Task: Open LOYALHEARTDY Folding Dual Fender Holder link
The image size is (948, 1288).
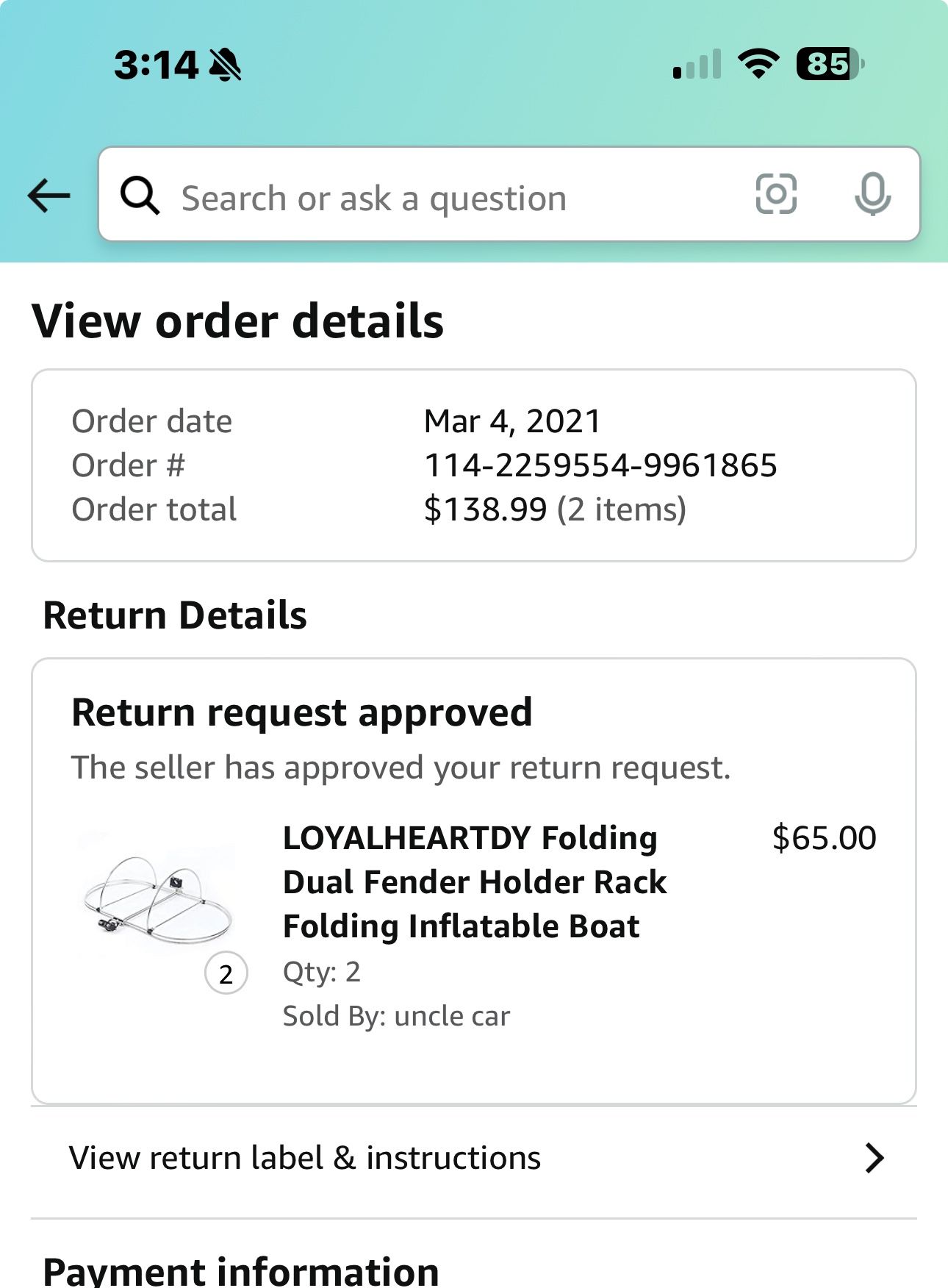Action: click(x=475, y=881)
